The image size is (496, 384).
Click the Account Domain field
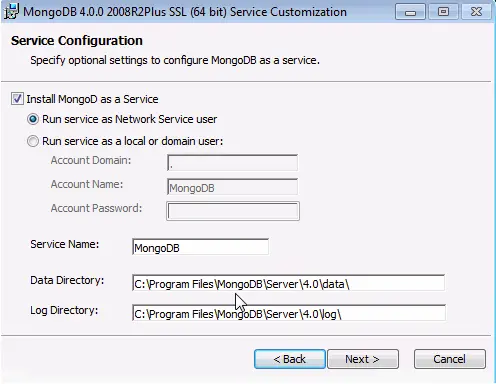point(232,163)
